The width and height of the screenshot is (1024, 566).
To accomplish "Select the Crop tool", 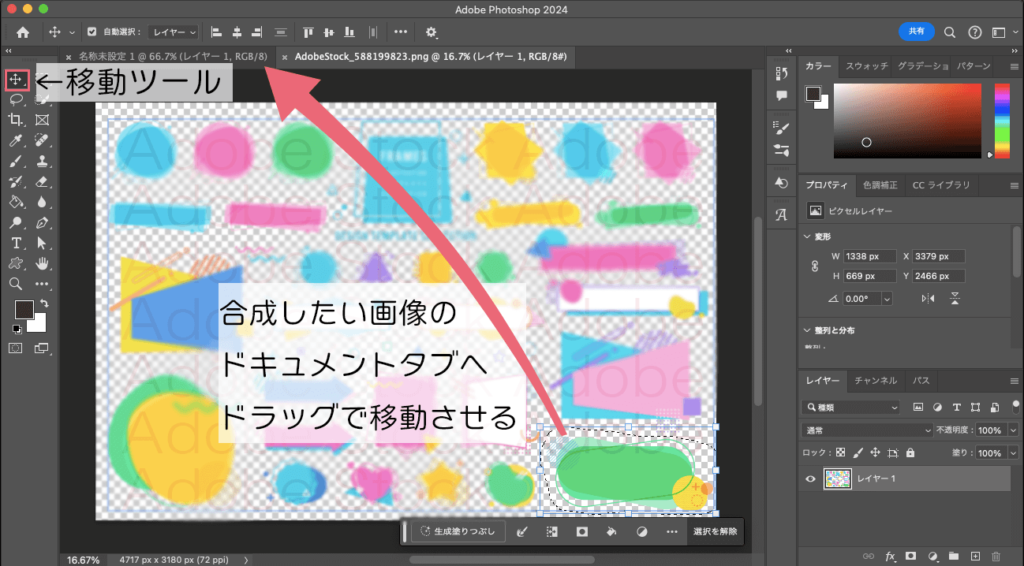I will click(15, 120).
